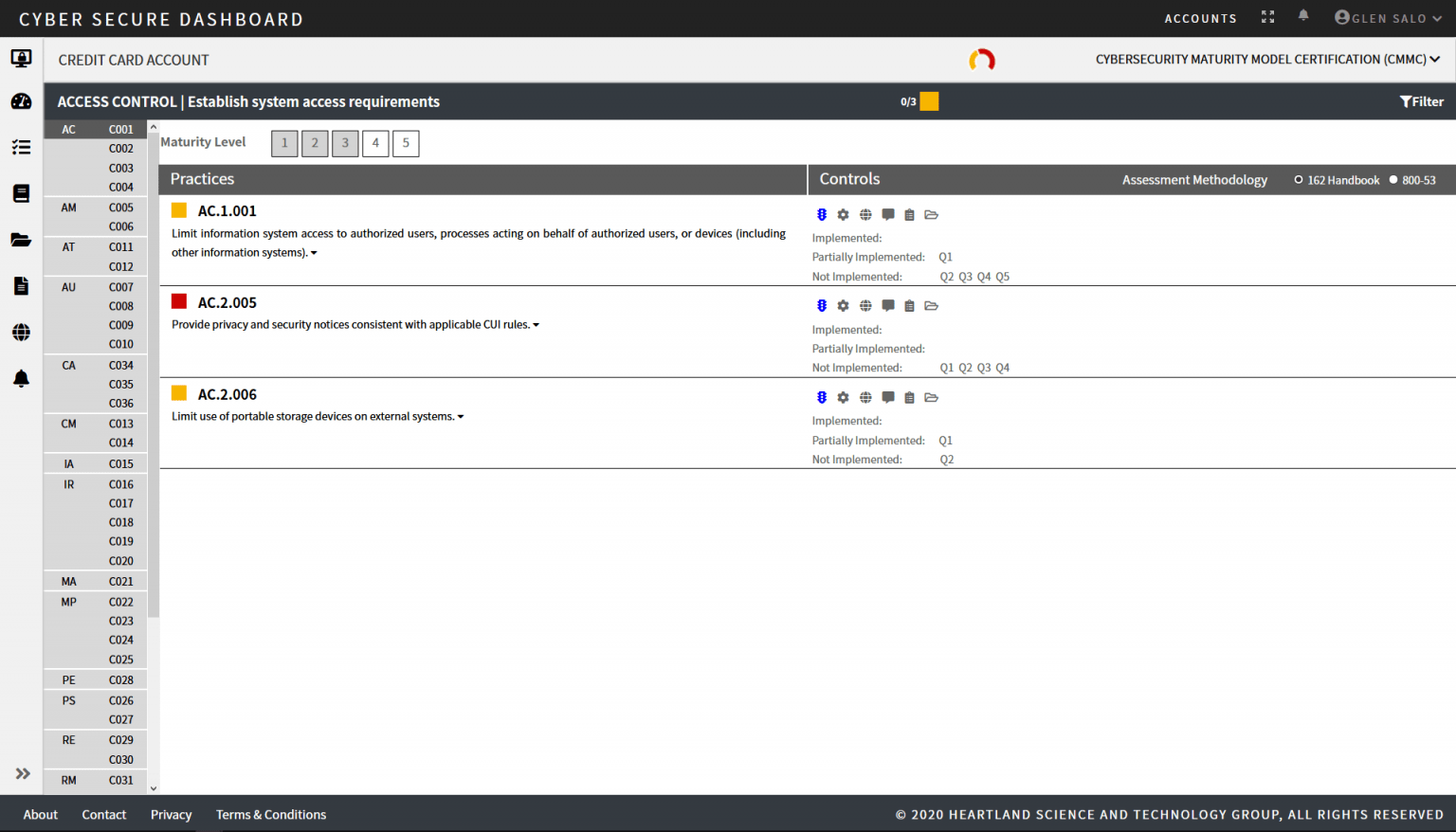Screen dimensions: 1456x832
Task: Open the checklist tasks icon in sidebar
Action: click(21, 147)
